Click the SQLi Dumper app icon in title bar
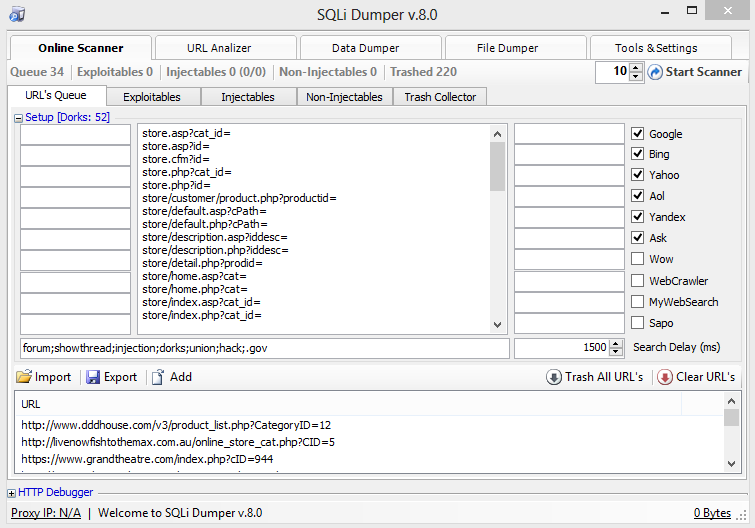Screen dimensions: 755x528 (x=17, y=14)
